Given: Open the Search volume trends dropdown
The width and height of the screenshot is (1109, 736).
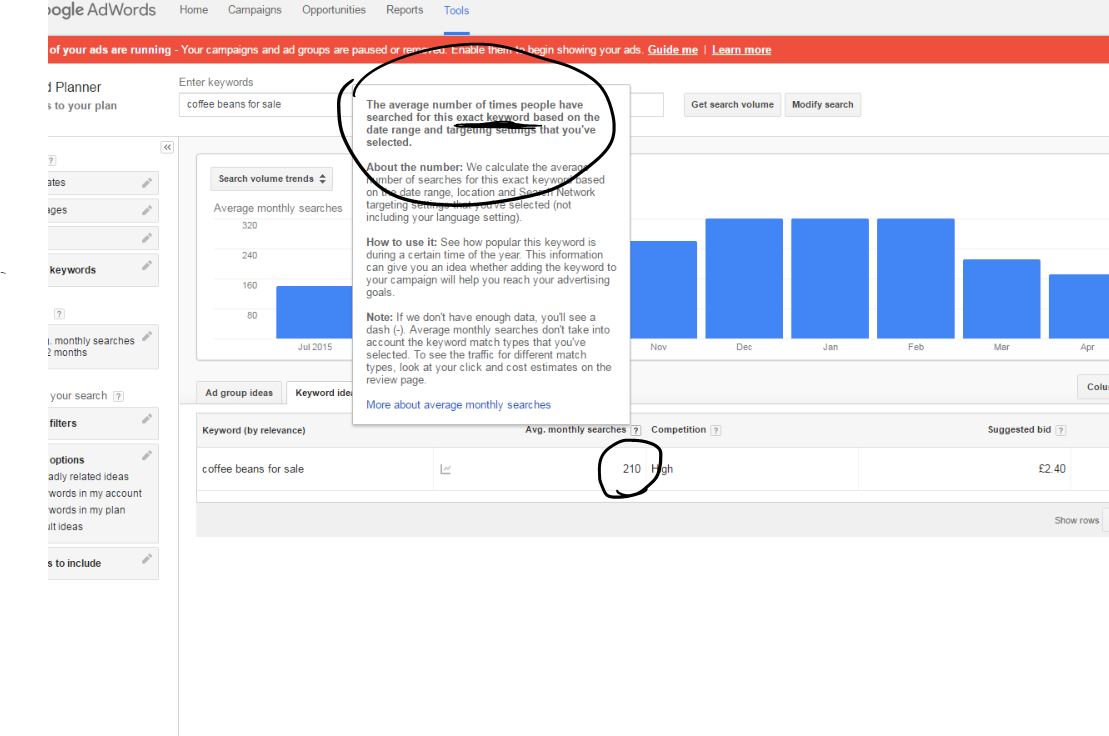Looking at the screenshot, I should pyautogui.click(x=272, y=179).
